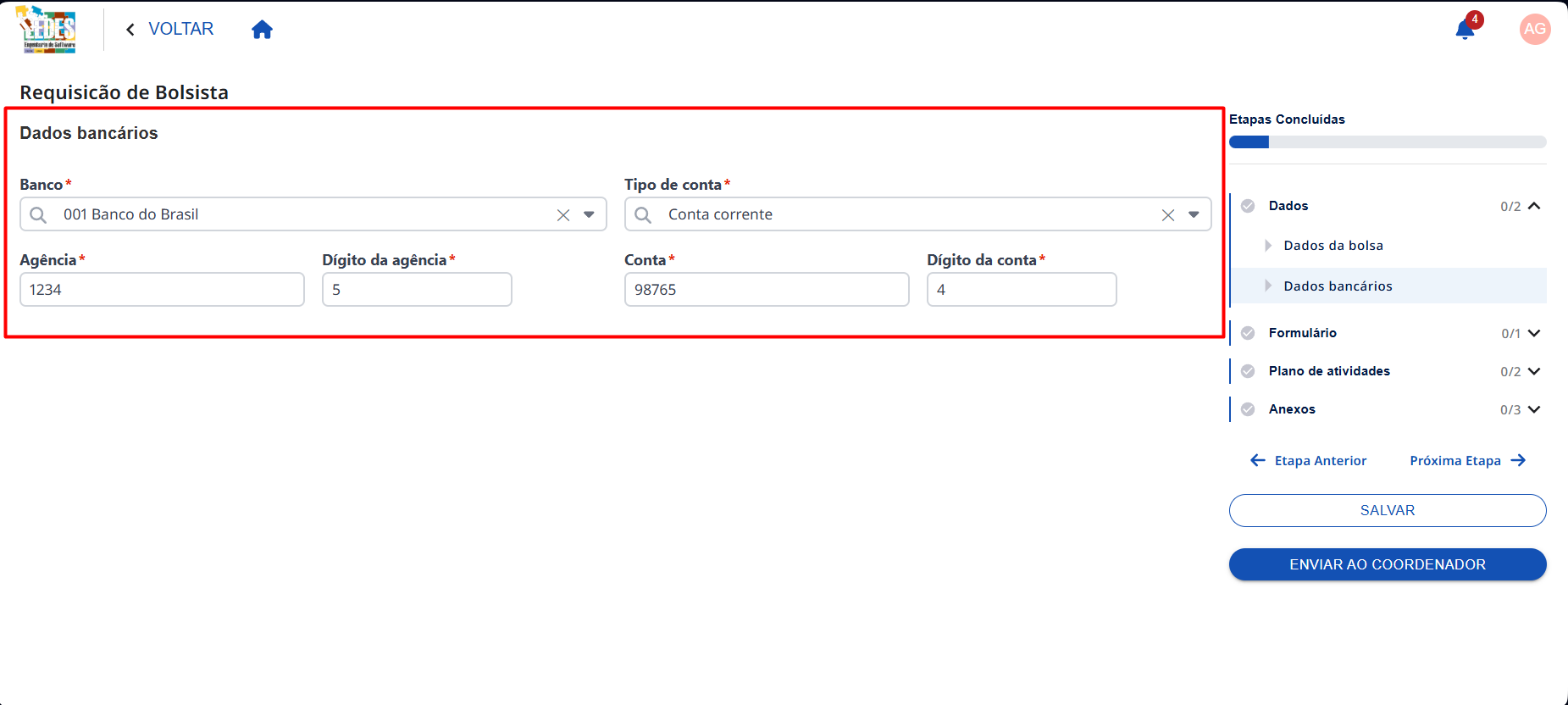Expand the Formulário section
This screenshot has height=705, width=1568.
(1534, 333)
